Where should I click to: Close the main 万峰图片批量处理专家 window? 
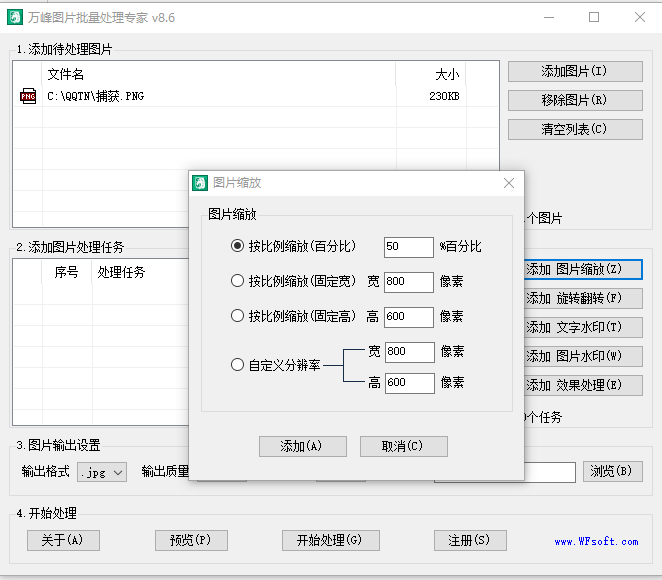pos(640,18)
